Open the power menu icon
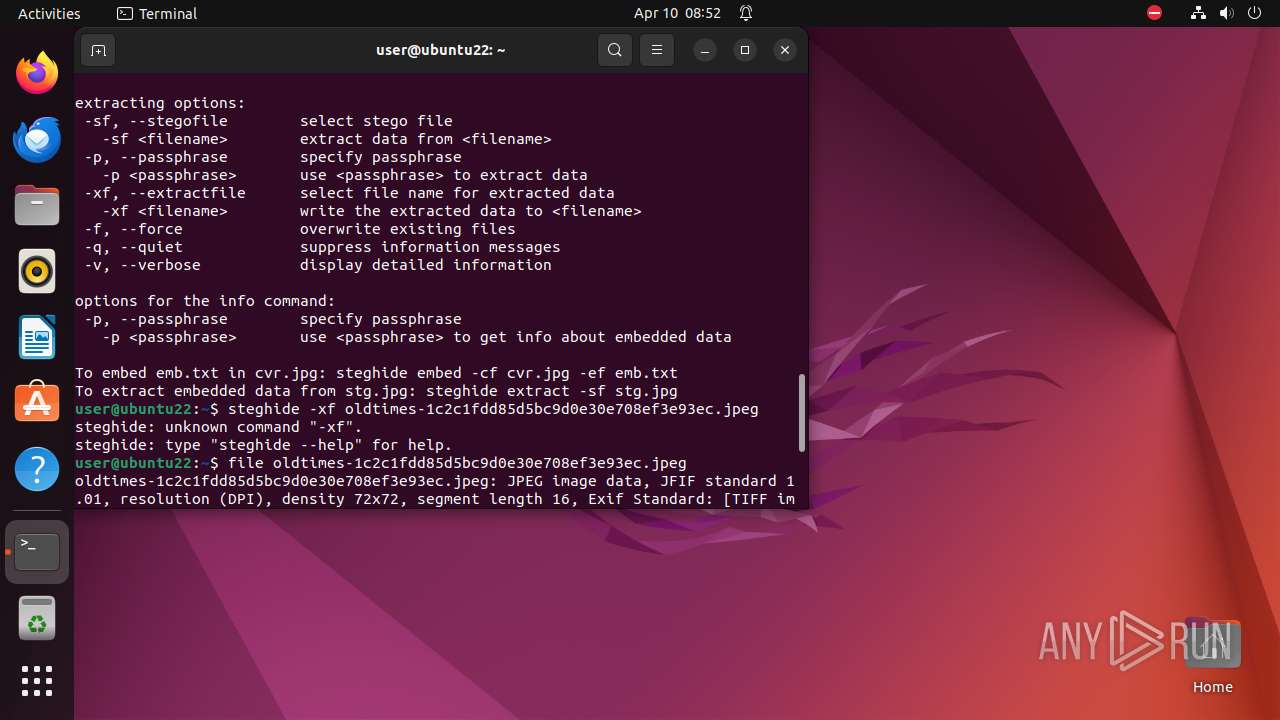This screenshot has height=720, width=1280. [1255, 13]
